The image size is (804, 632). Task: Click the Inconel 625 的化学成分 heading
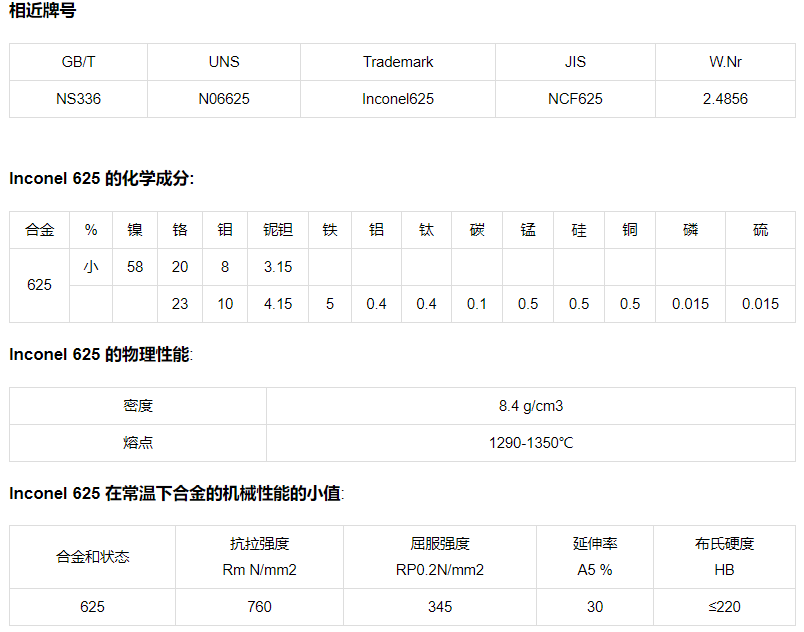pyautogui.click(x=102, y=178)
